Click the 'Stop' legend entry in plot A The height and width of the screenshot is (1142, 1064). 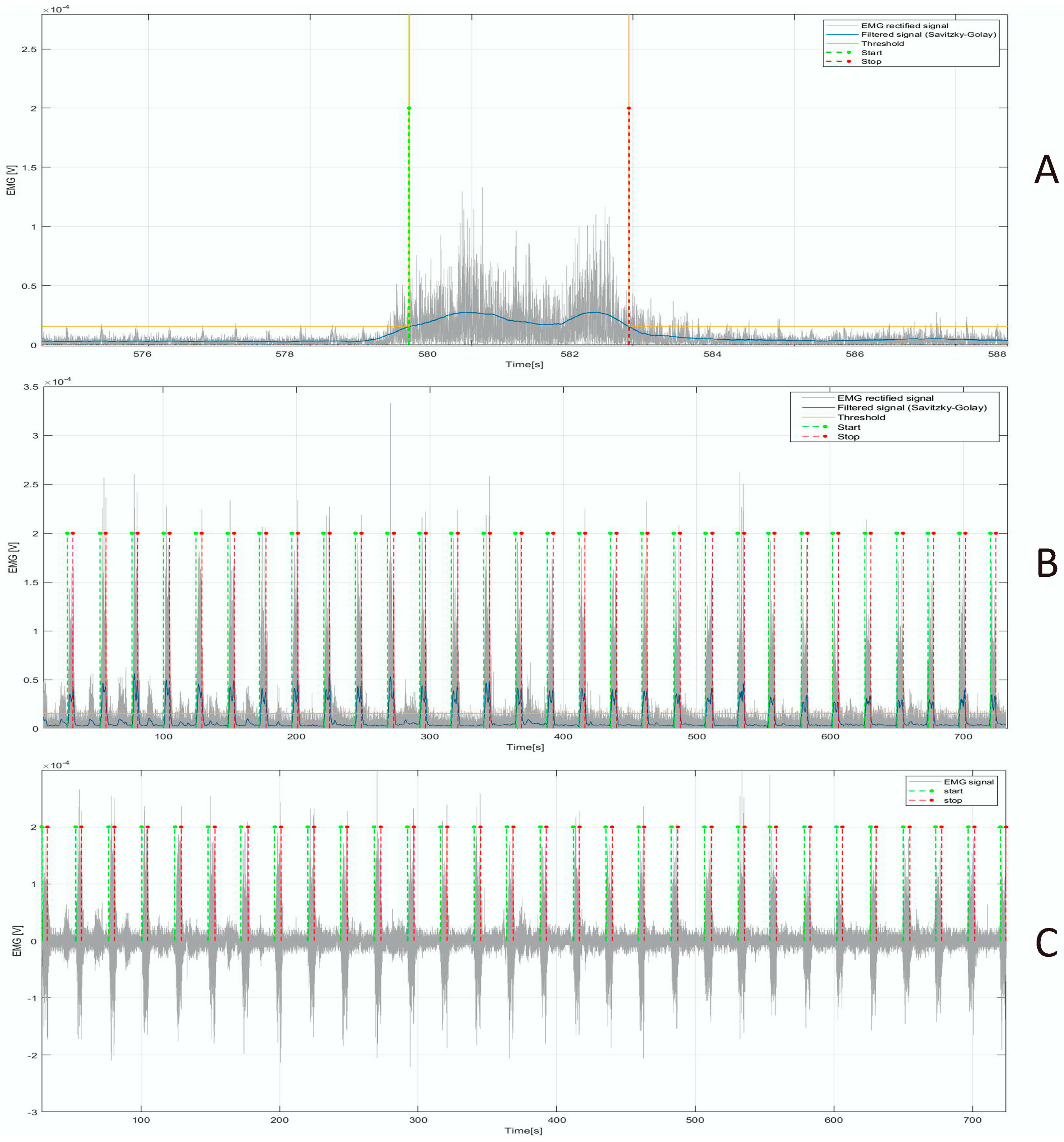point(871,62)
